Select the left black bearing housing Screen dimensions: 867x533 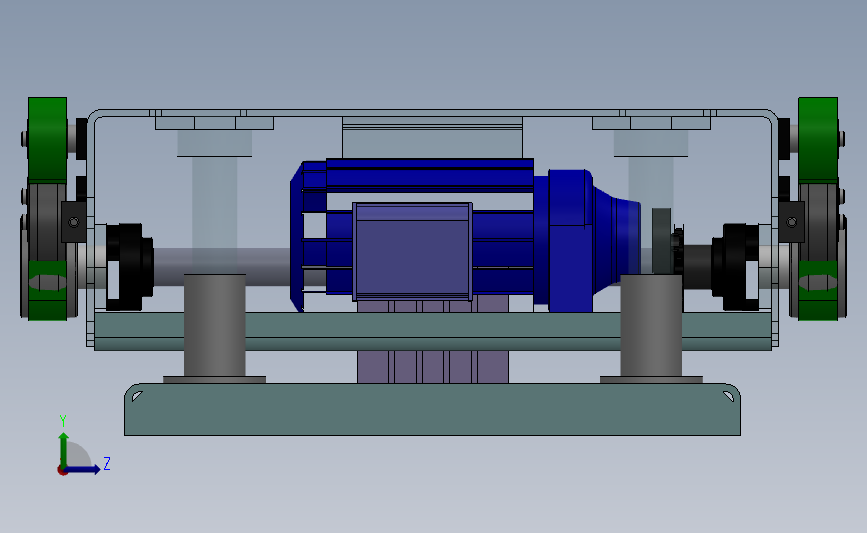click(x=129, y=266)
